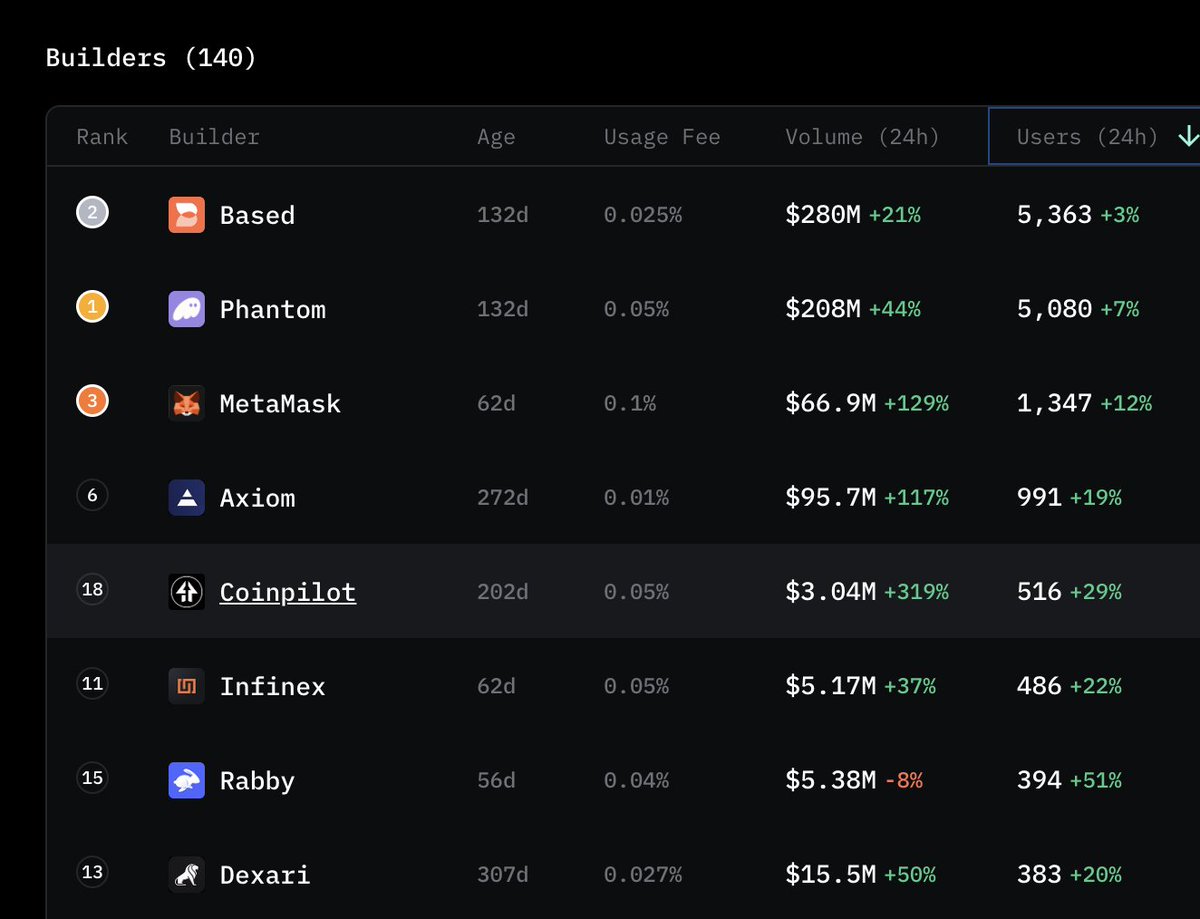This screenshot has height=919, width=1200.
Task: Click the 0.01% usage fee for Axiom
Action: (x=636, y=498)
